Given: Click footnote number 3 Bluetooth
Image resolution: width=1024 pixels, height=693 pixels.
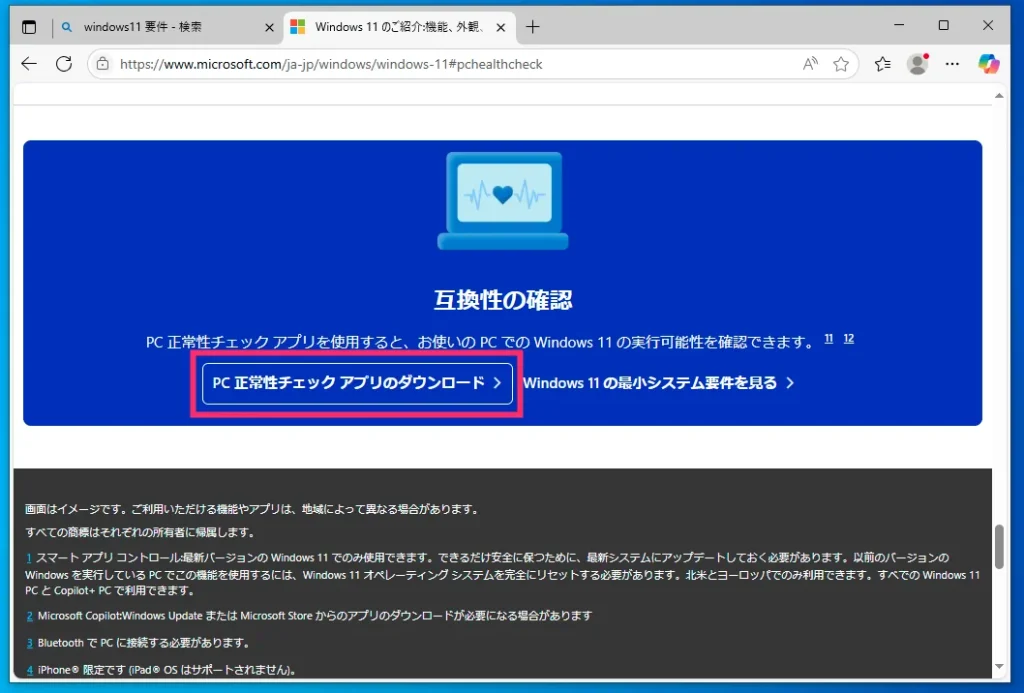Looking at the screenshot, I should tap(29, 643).
